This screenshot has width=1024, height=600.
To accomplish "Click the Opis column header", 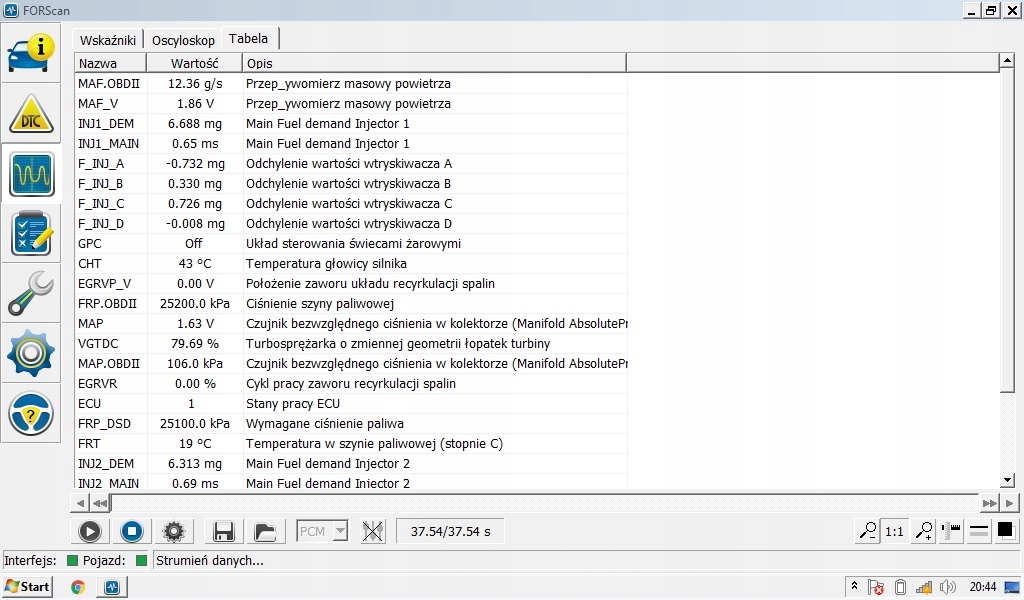I will click(434, 63).
